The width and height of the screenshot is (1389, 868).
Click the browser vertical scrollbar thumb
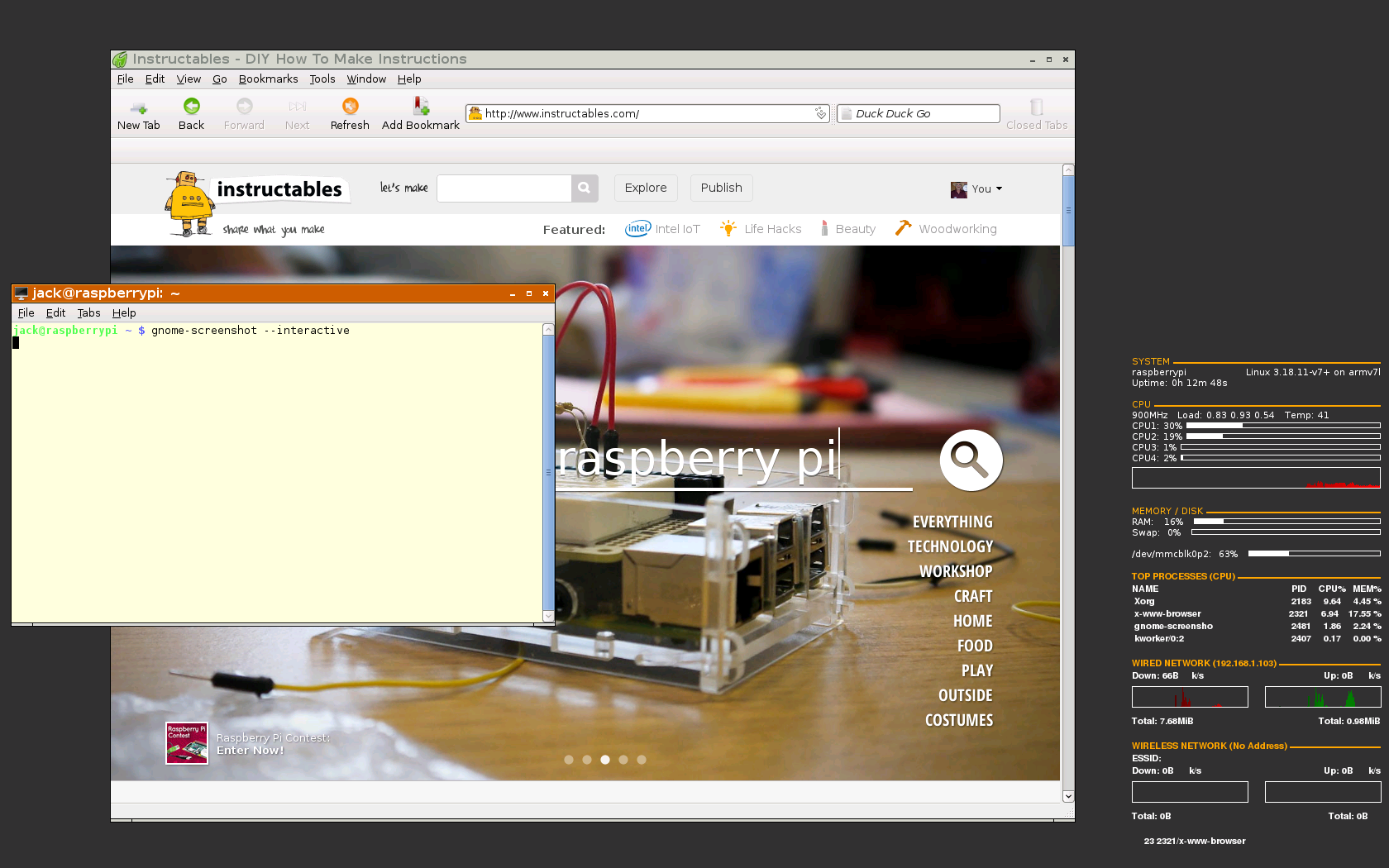[x=1068, y=211]
